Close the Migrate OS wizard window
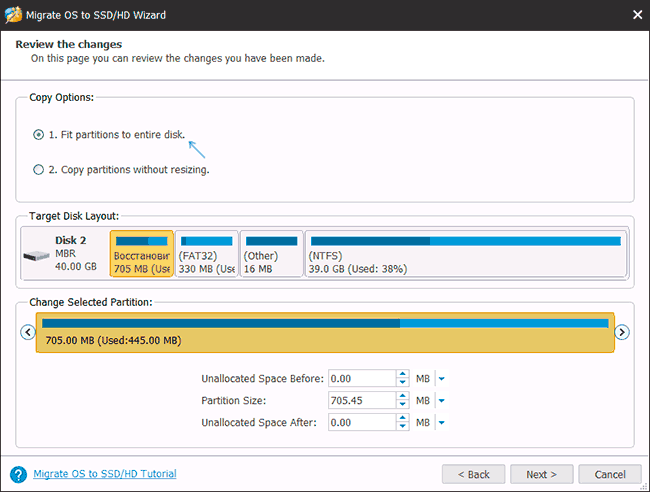This screenshot has width=650, height=492. (637, 14)
